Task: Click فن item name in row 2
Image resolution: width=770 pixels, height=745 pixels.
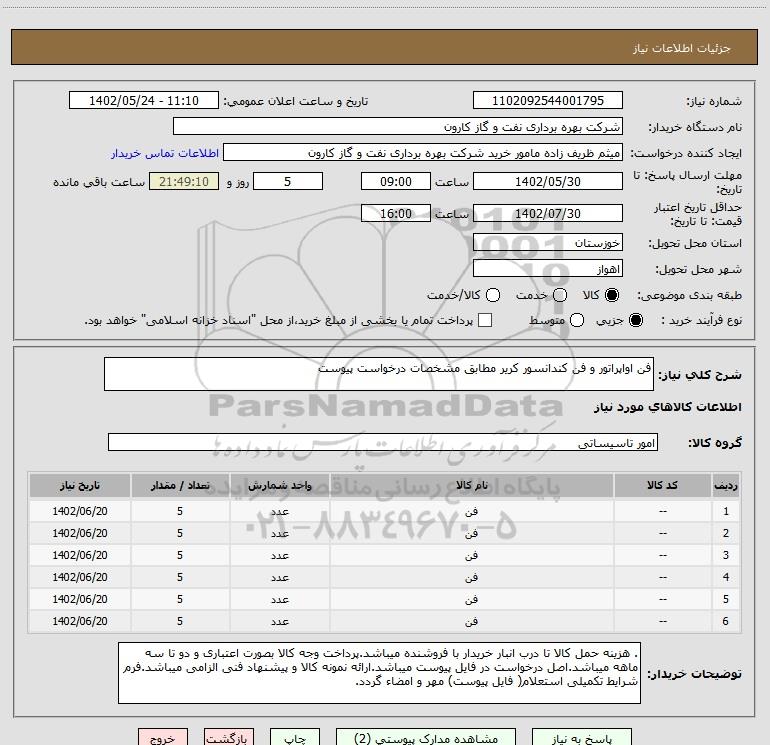Action: point(471,533)
